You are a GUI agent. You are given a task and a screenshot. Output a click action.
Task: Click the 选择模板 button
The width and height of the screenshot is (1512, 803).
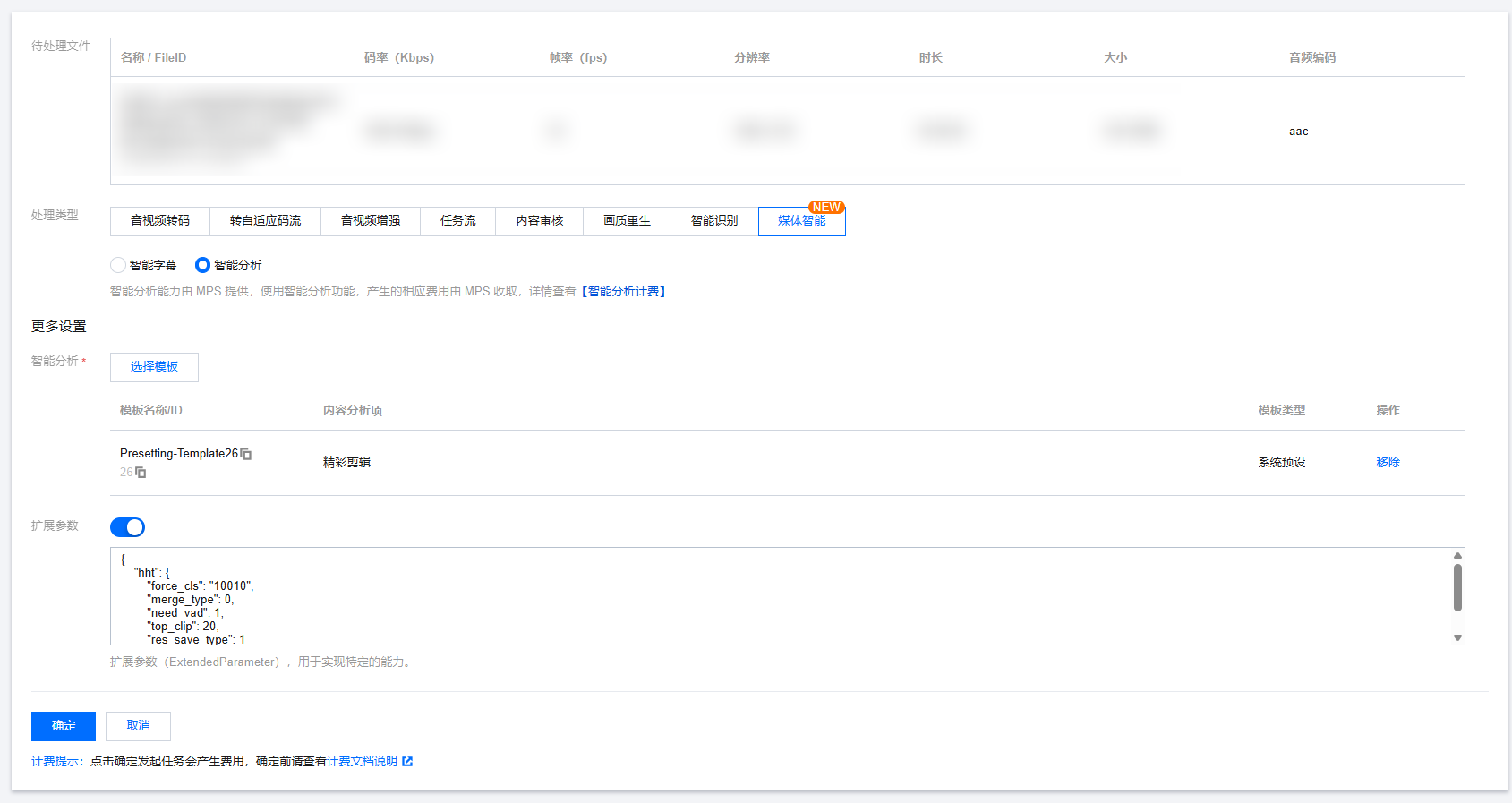[x=154, y=367]
